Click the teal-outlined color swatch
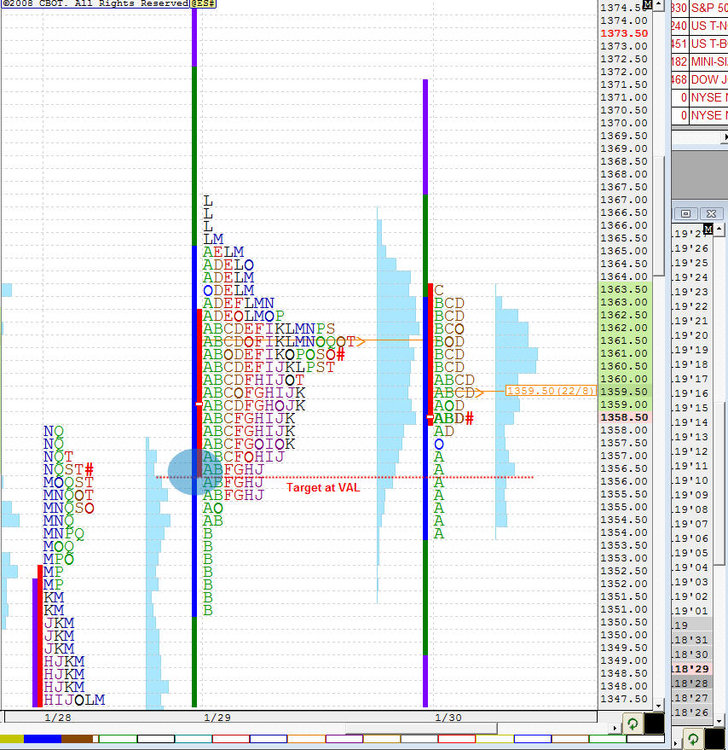 click(x=193, y=739)
